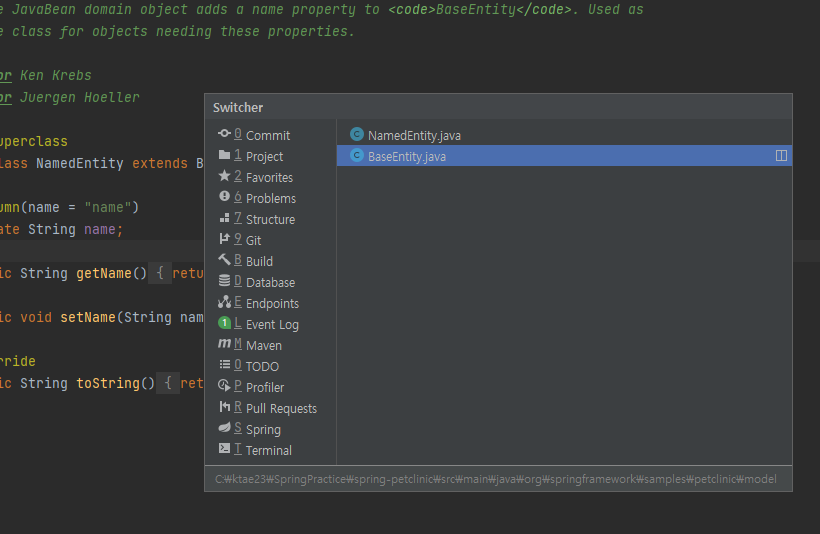Click the Build hammer icon
Viewport: 820px width, 534px height.
pos(224,260)
